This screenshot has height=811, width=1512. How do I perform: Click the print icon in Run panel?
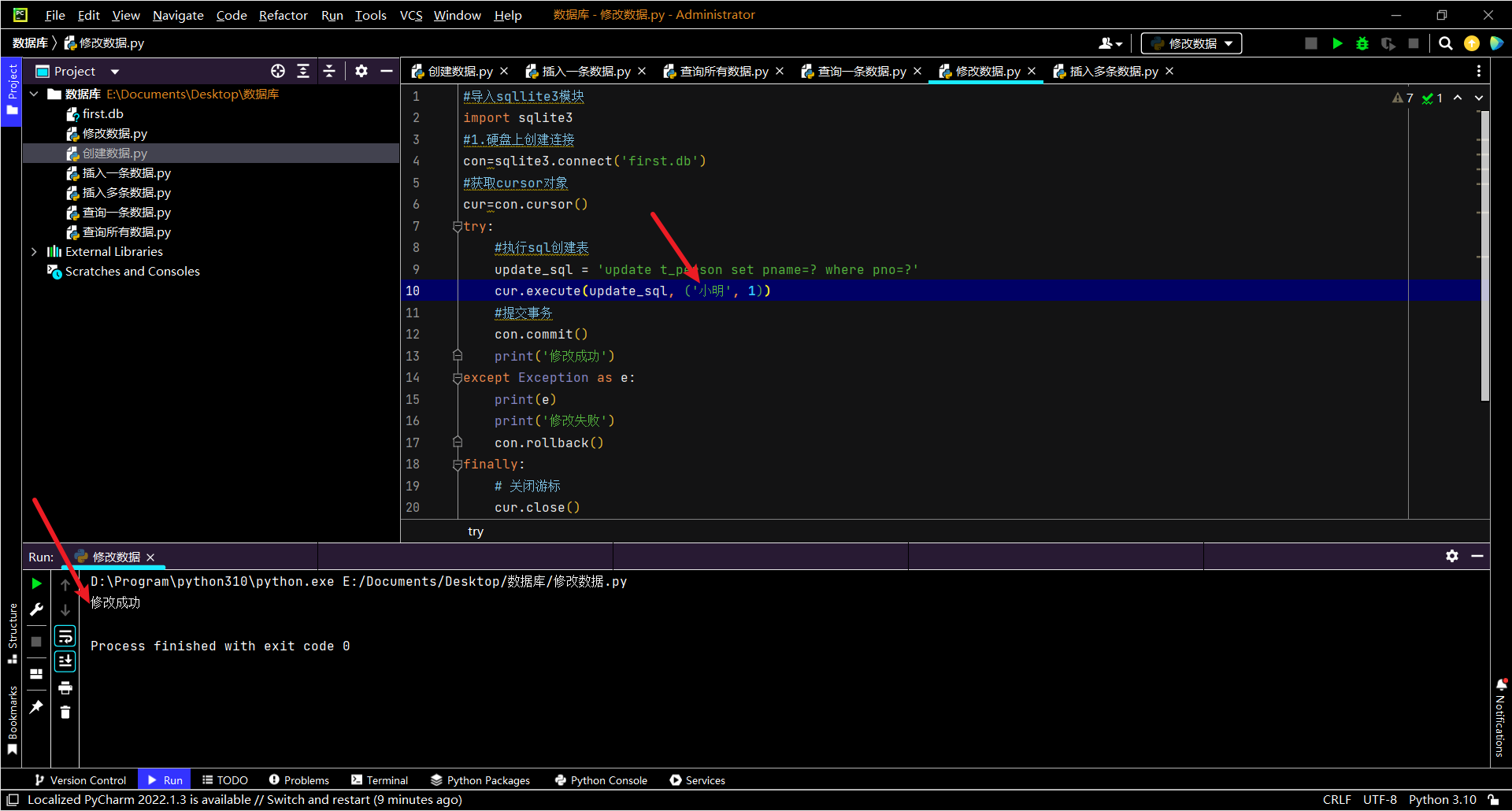point(65,687)
